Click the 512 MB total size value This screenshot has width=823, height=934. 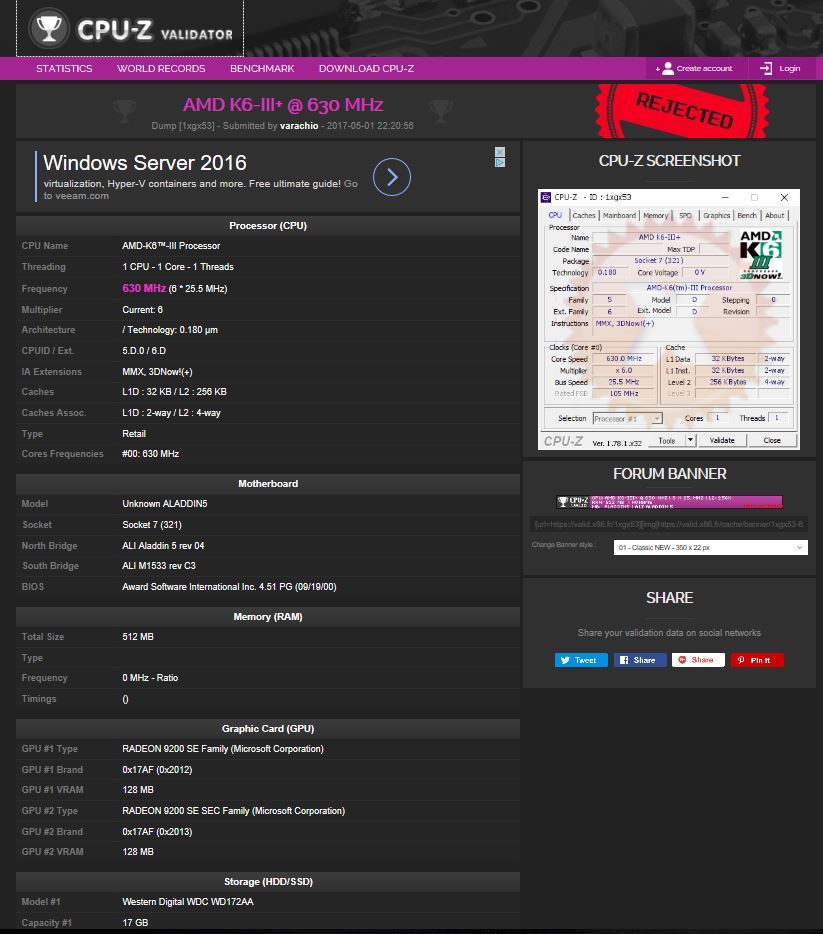coord(138,637)
